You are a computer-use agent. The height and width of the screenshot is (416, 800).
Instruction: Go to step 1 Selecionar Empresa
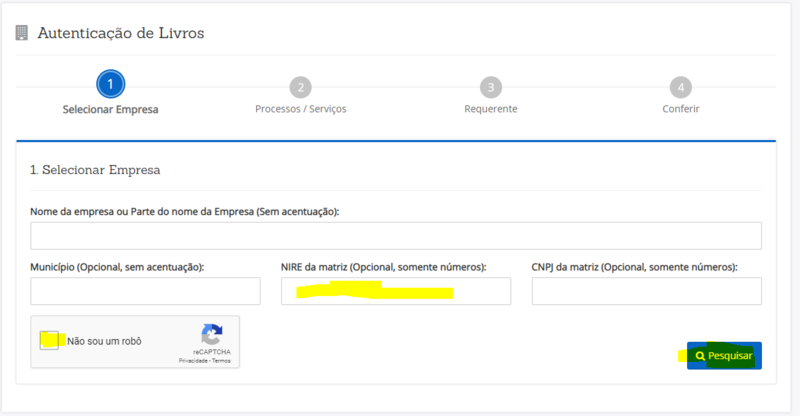pyautogui.click(x=110, y=84)
